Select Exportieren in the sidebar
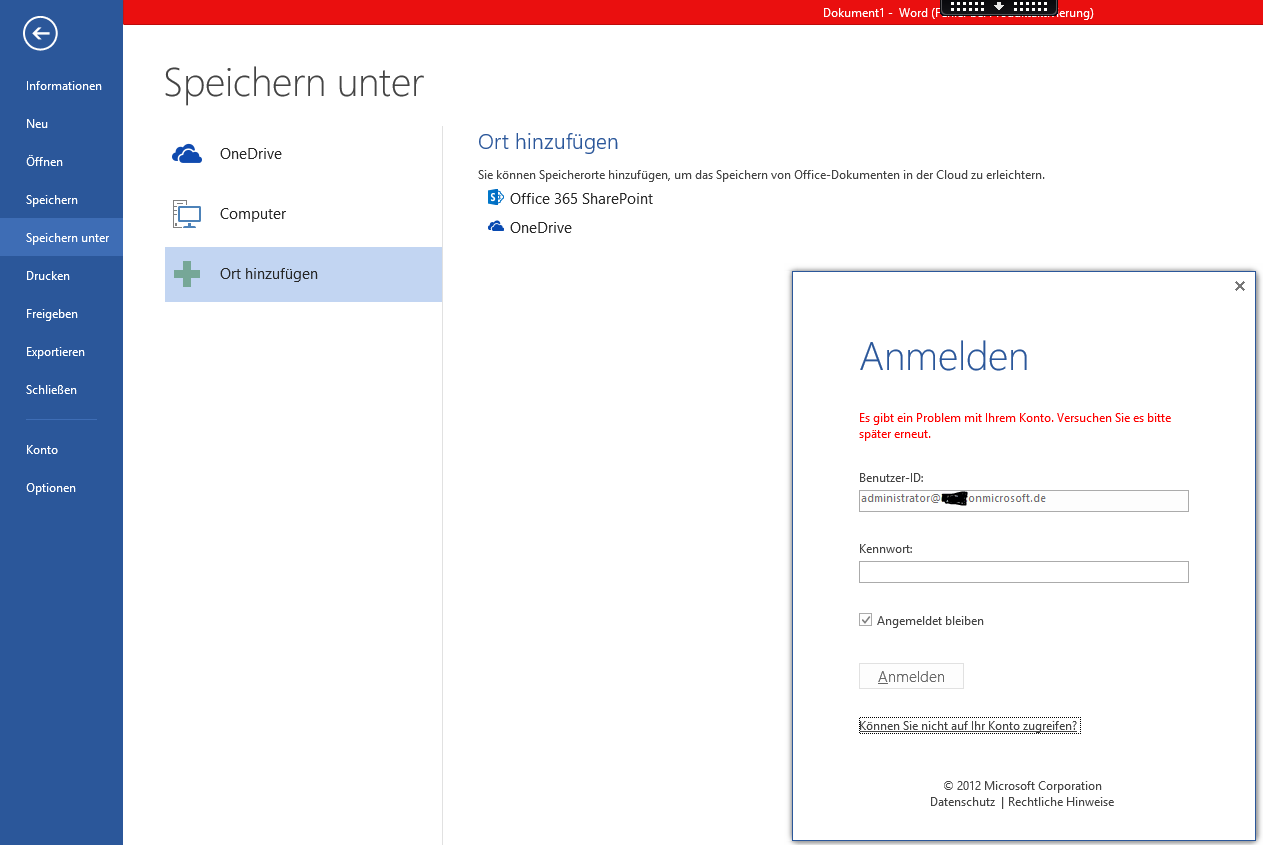This screenshot has height=845, width=1263. coord(62,352)
